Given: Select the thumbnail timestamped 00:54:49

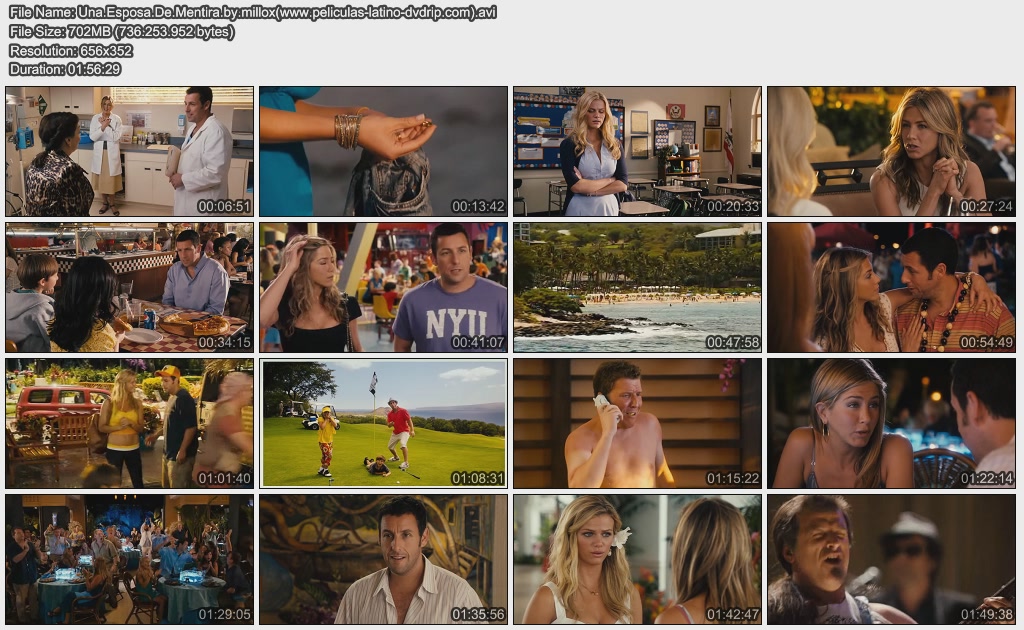Looking at the screenshot, I should click(891, 287).
